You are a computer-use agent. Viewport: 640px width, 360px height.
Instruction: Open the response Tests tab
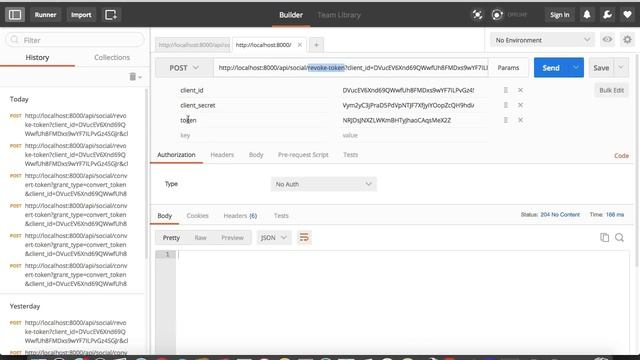[x=281, y=216]
